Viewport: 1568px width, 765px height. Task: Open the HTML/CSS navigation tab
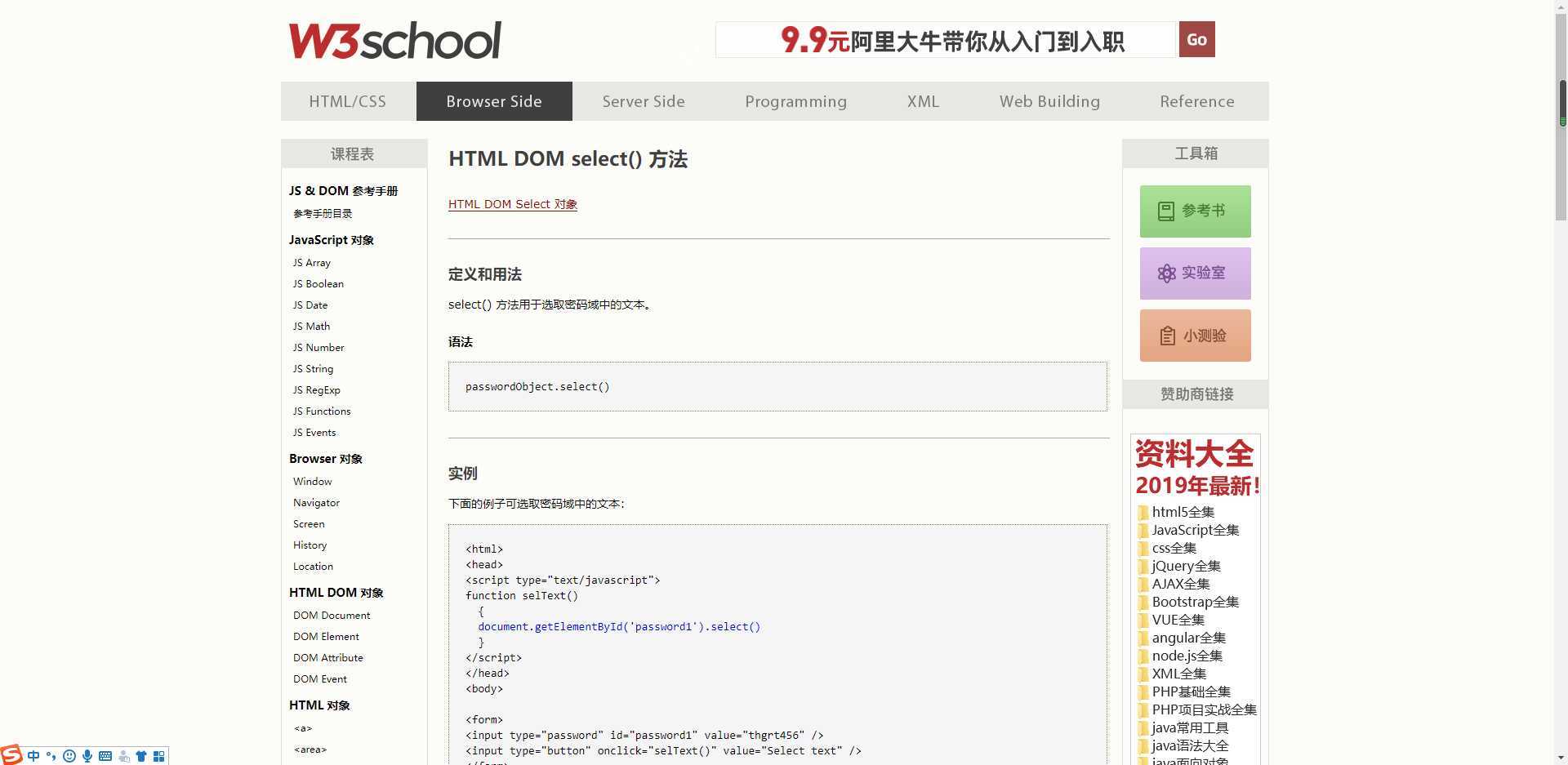(348, 101)
